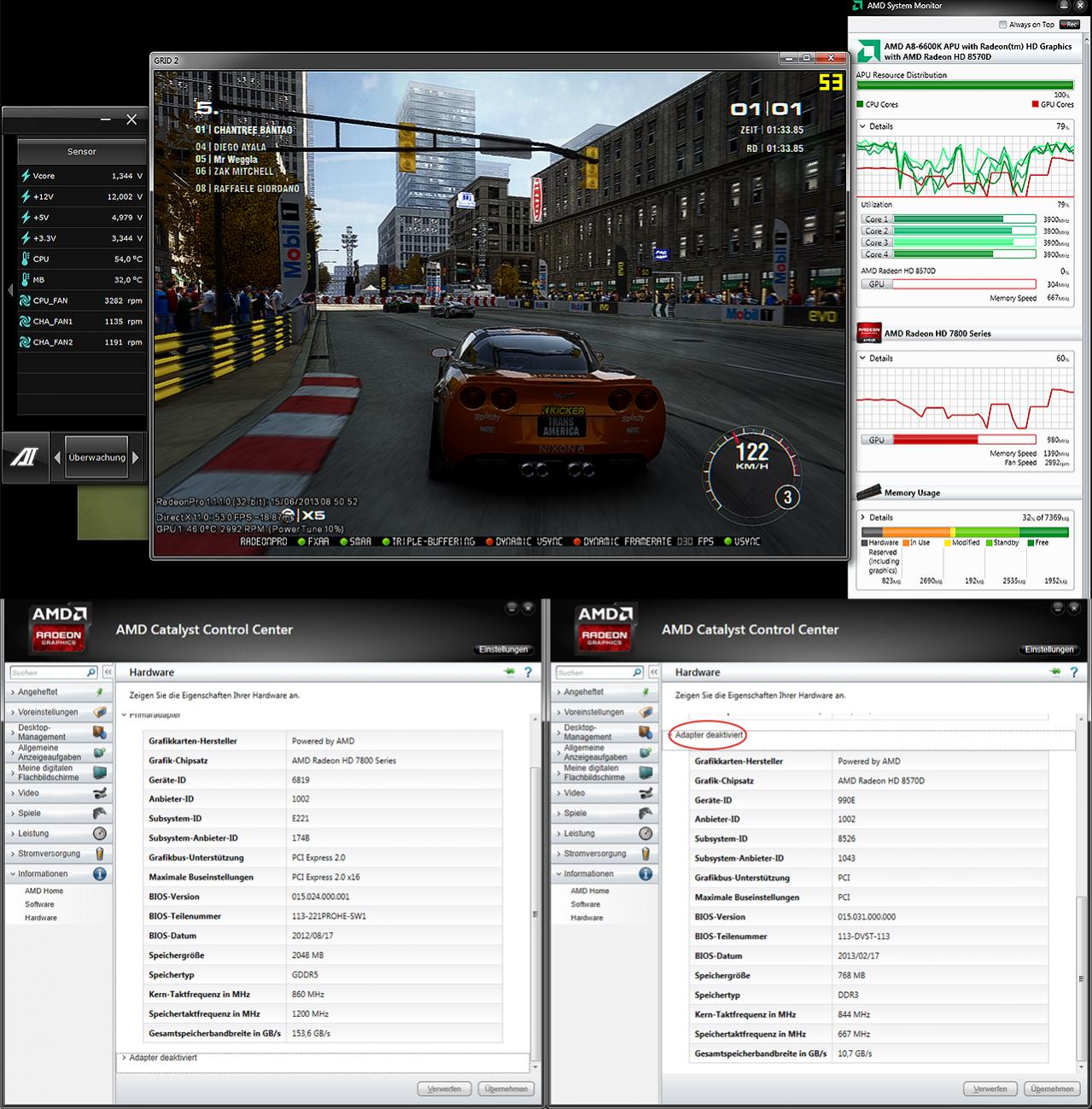Collapse Adapter deaktiviert heading in the HD 8570D window
This screenshot has width=1092, height=1109.
[x=708, y=735]
